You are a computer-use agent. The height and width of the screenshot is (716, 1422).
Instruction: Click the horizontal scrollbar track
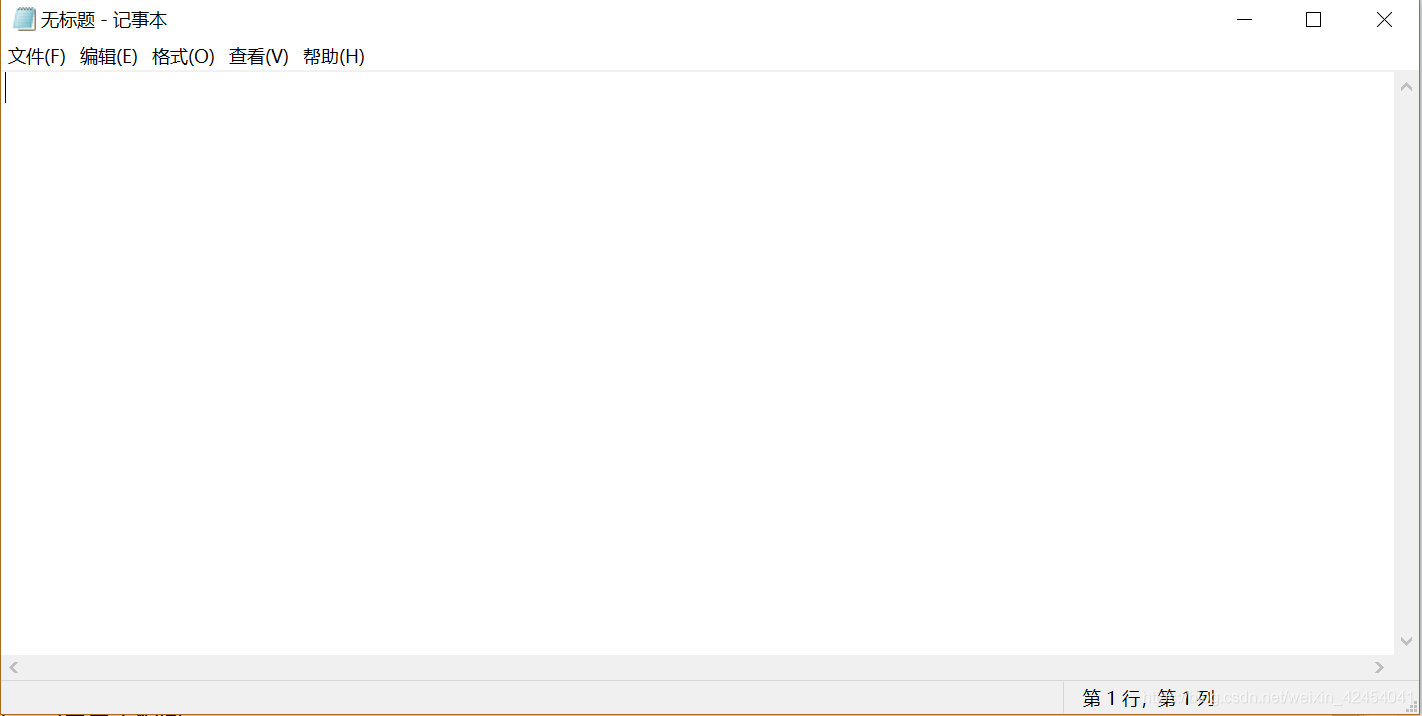pos(697,667)
